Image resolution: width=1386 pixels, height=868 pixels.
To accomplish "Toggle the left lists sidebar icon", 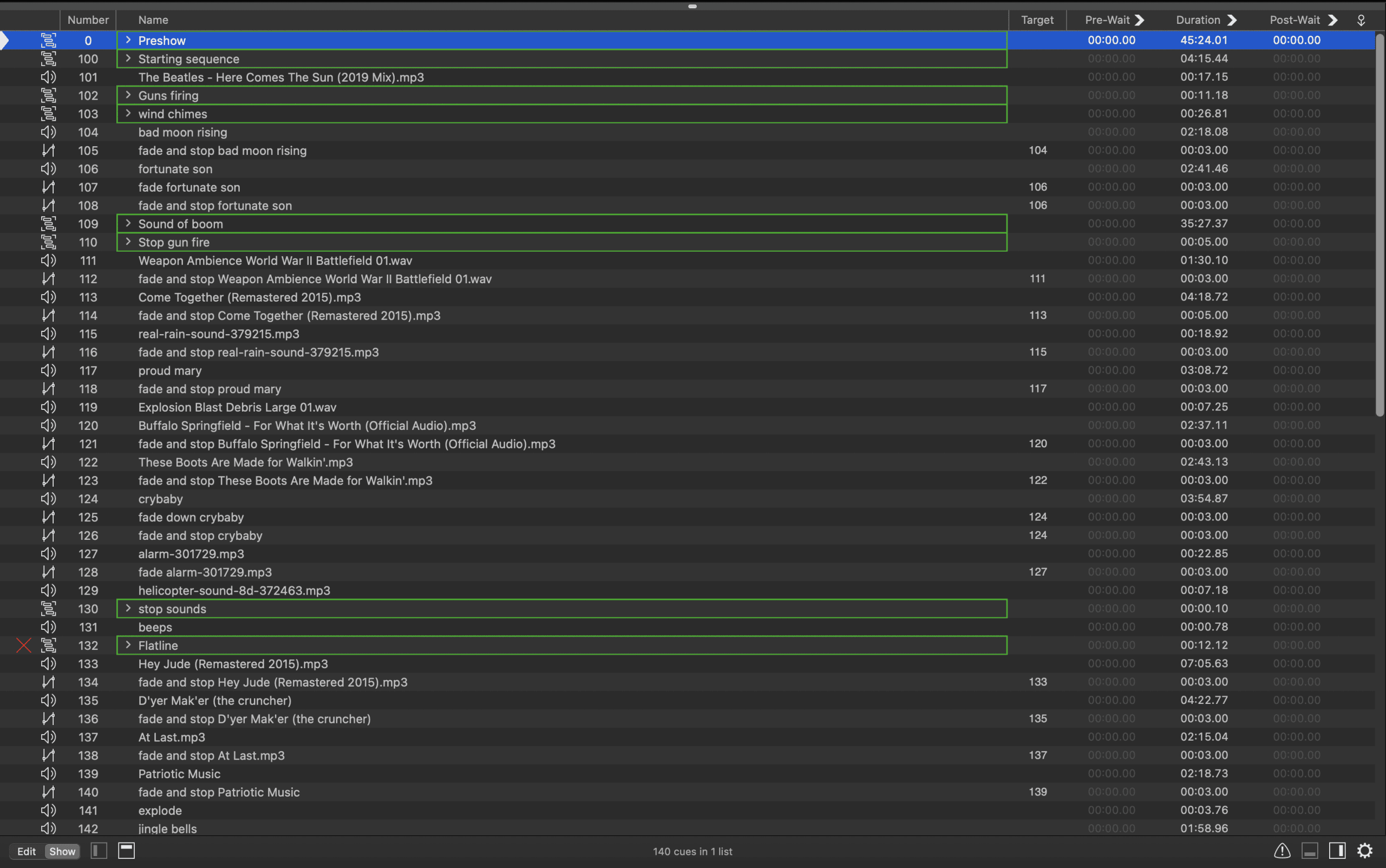I will click(99, 850).
